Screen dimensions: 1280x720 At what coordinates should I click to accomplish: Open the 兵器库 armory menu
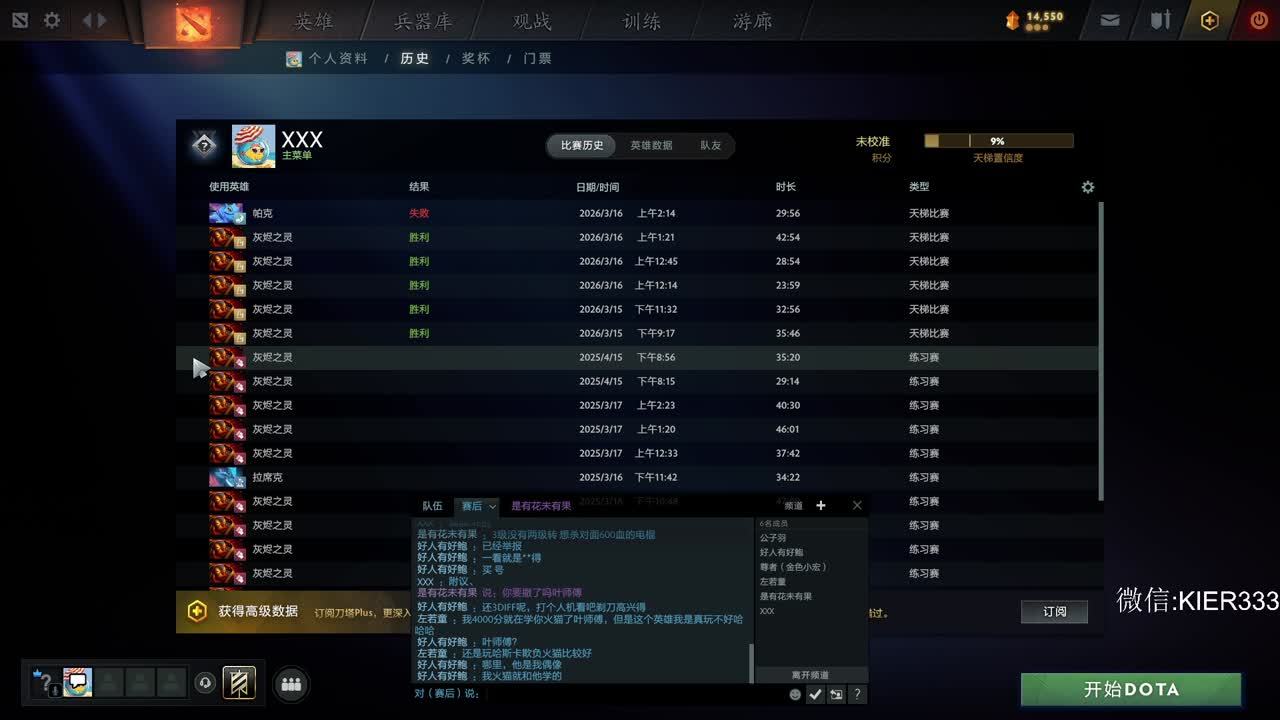423,21
